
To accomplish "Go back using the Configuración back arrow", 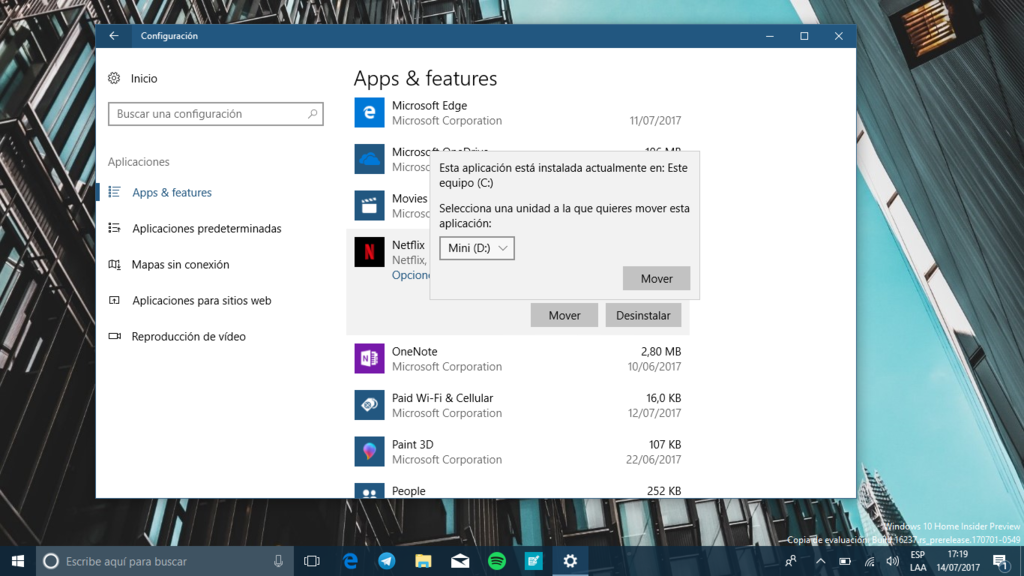I will point(114,36).
